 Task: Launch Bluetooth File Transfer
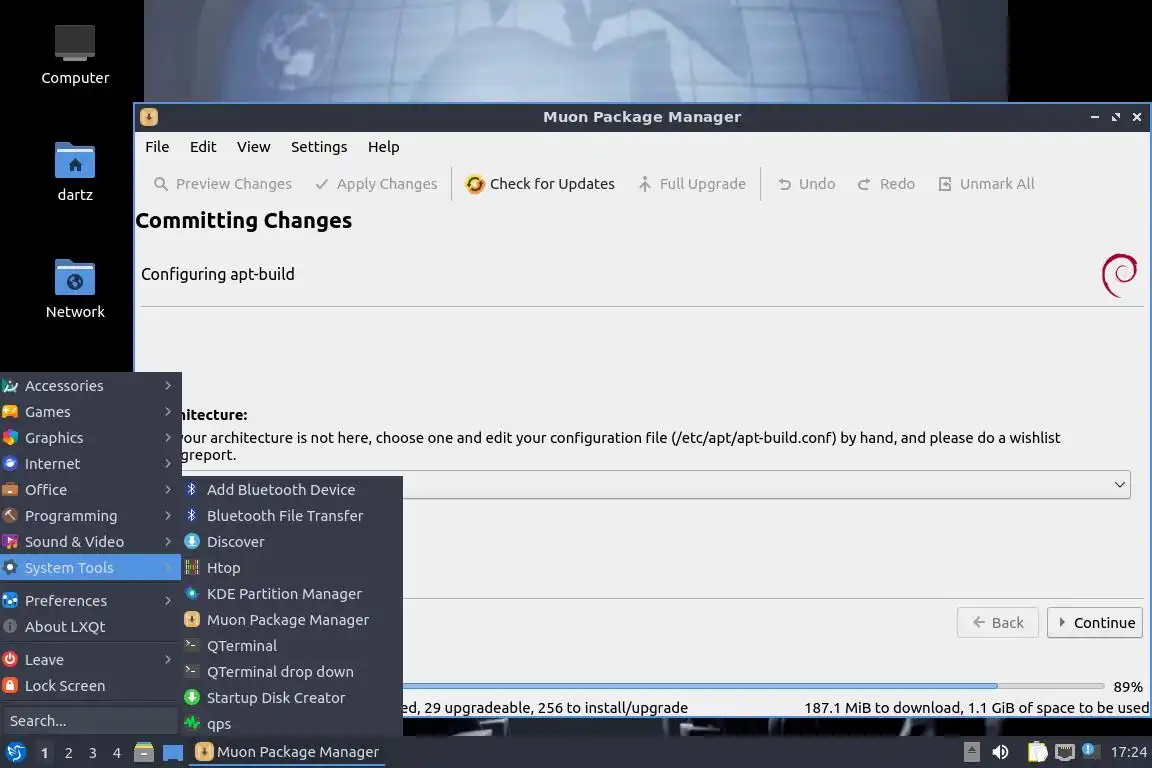[x=292, y=516]
